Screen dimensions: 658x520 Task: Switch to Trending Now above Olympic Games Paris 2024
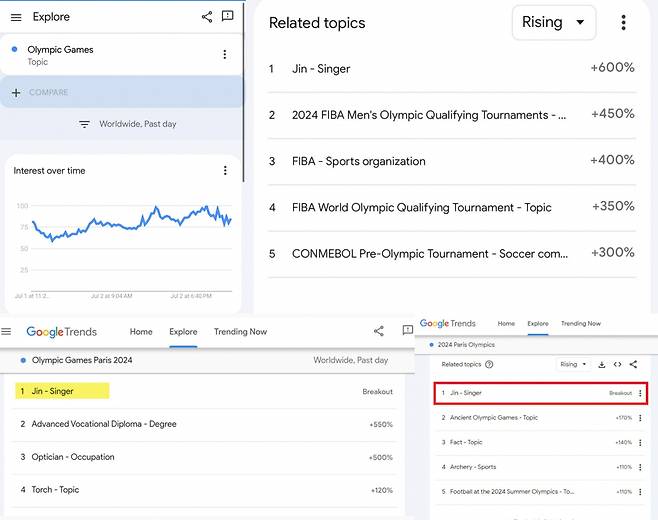point(240,332)
